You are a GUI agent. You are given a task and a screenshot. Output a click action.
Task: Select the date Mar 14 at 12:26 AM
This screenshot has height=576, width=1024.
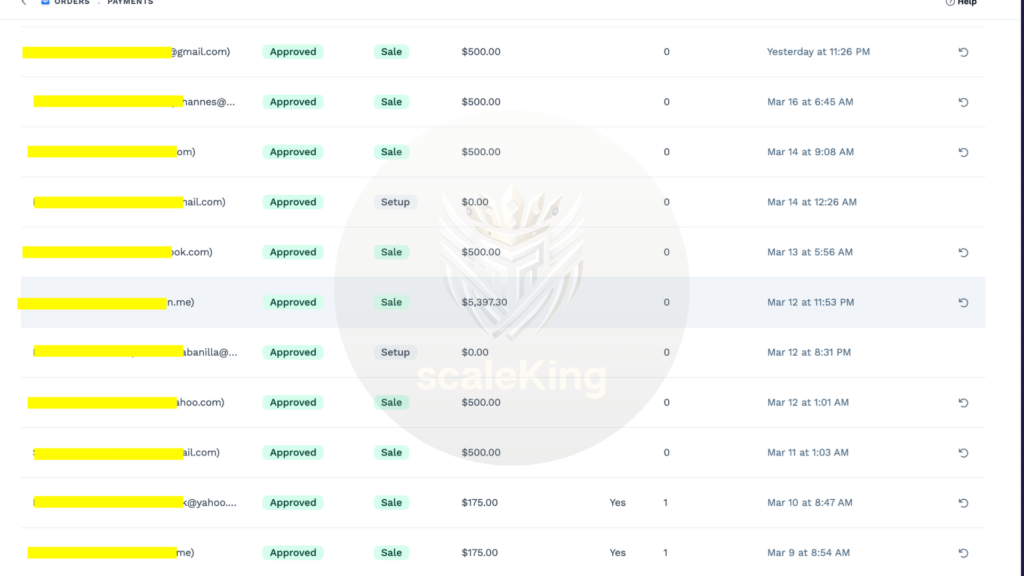[812, 202]
